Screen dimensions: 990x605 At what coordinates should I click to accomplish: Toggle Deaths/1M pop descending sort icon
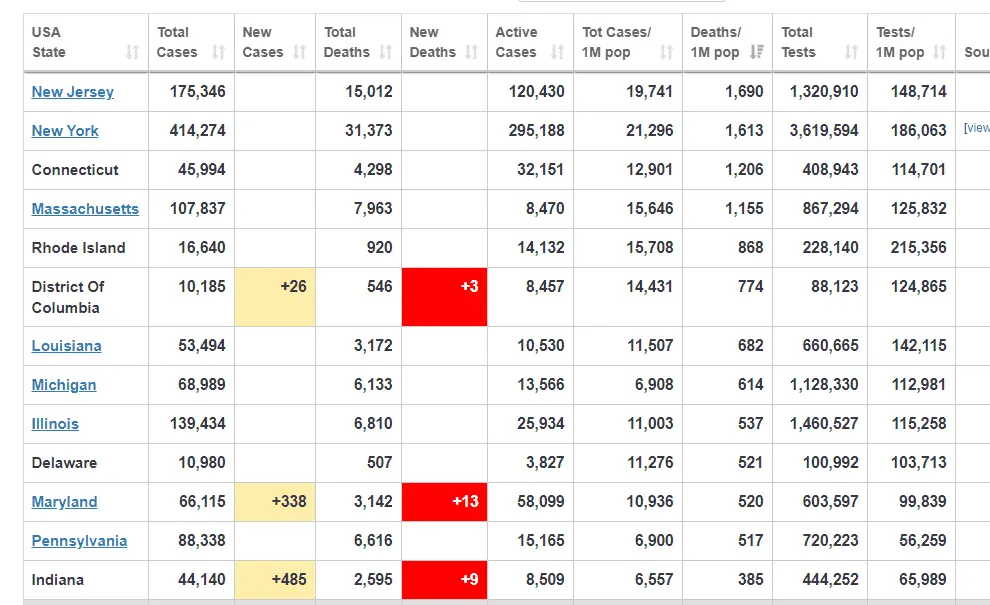click(757, 52)
